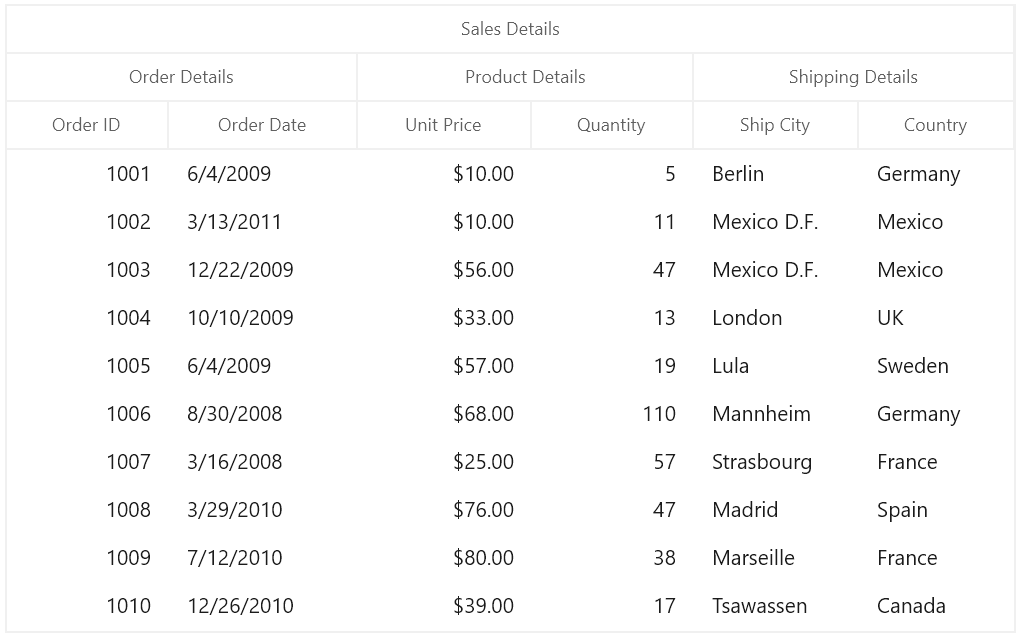This screenshot has height=637, width=1020.
Task: Select the Shipping Details header group
Action: [853, 77]
